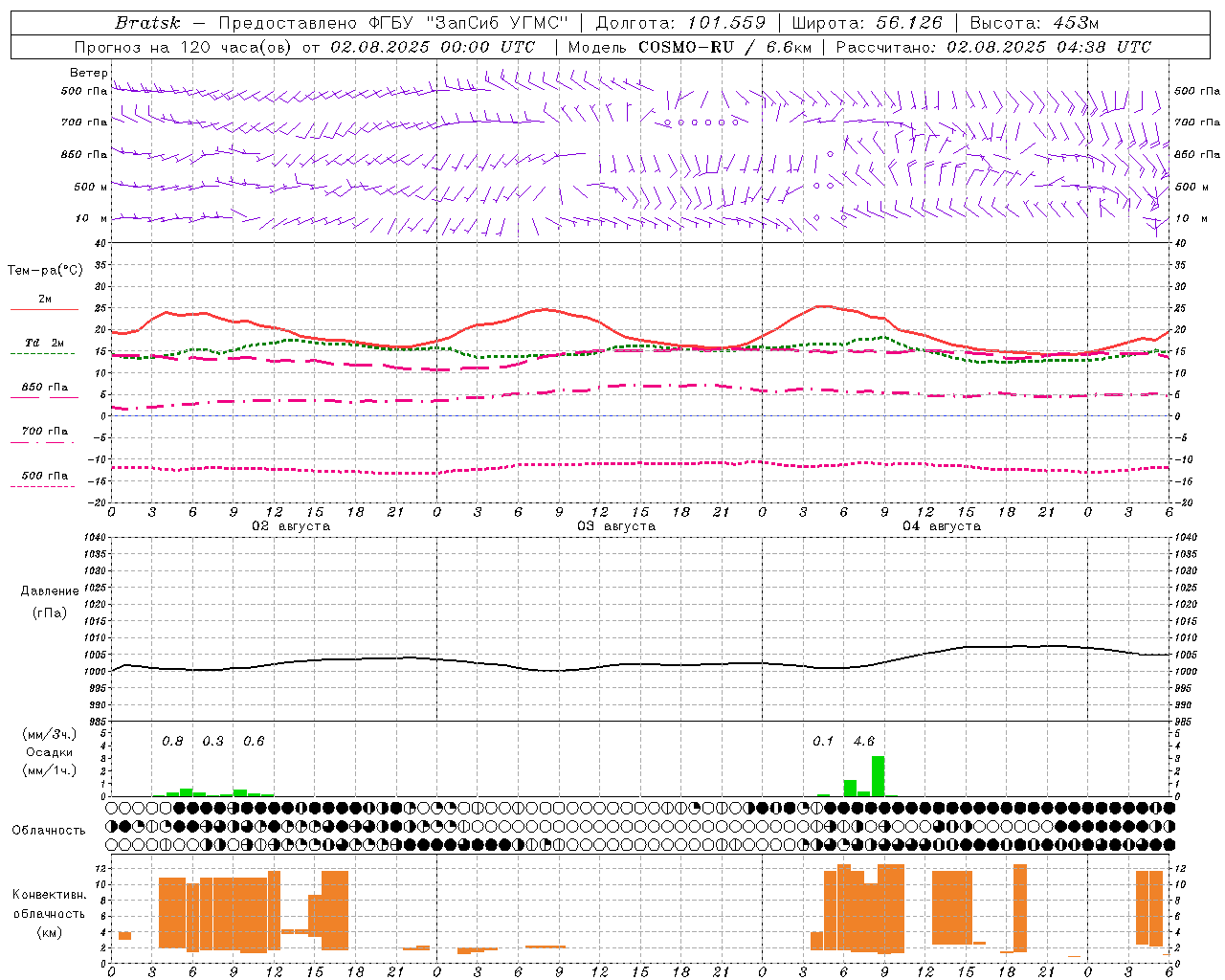The height and width of the screenshot is (980, 1225).
Task: Click the longitude value "101.559"
Action: pos(726,23)
